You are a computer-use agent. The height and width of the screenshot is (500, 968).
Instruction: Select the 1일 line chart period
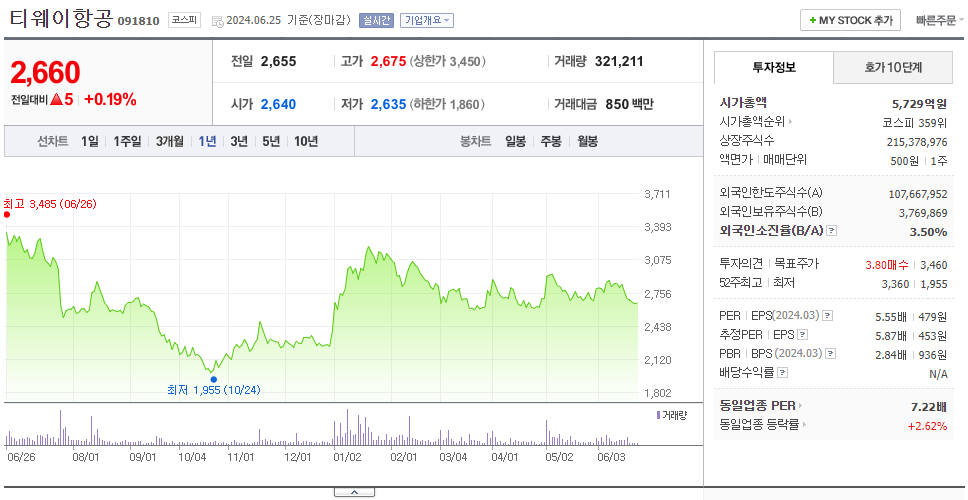(x=90, y=142)
